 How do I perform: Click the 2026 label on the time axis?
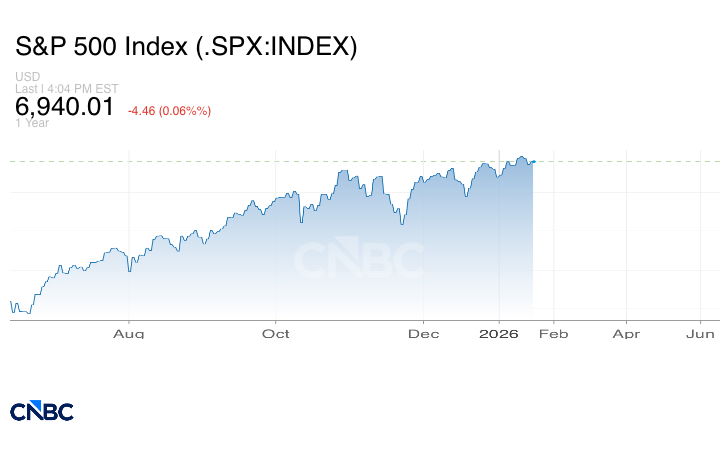pyautogui.click(x=499, y=333)
